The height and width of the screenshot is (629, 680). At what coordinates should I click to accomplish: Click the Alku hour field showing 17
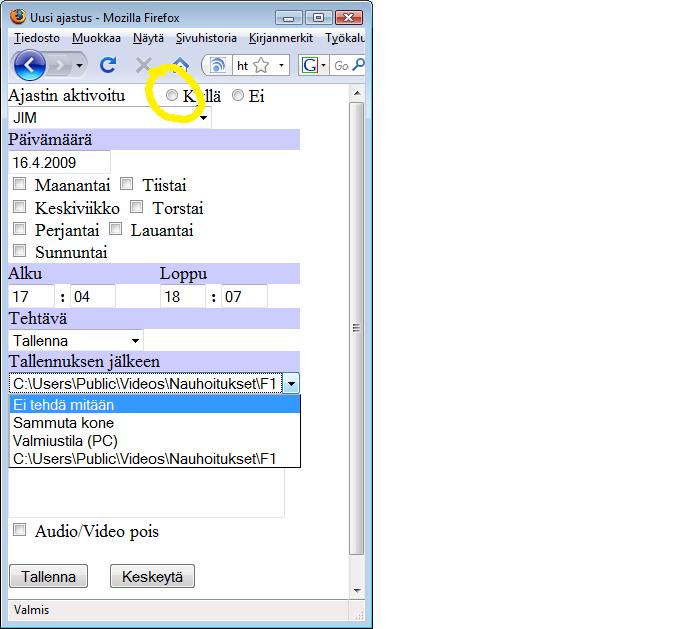pyautogui.click(x=32, y=296)
